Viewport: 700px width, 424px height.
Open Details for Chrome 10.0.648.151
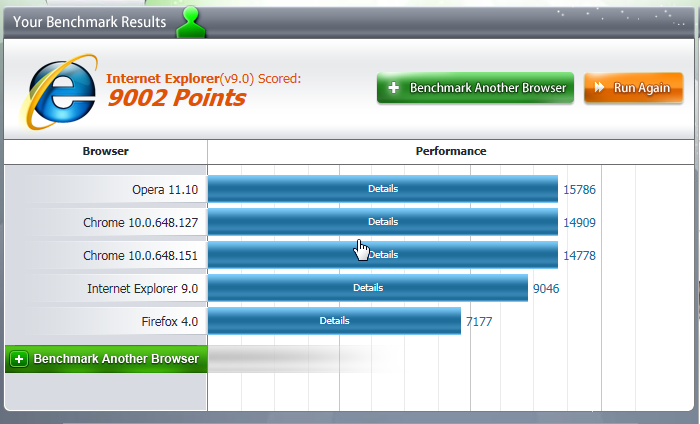tap(383, 255)
